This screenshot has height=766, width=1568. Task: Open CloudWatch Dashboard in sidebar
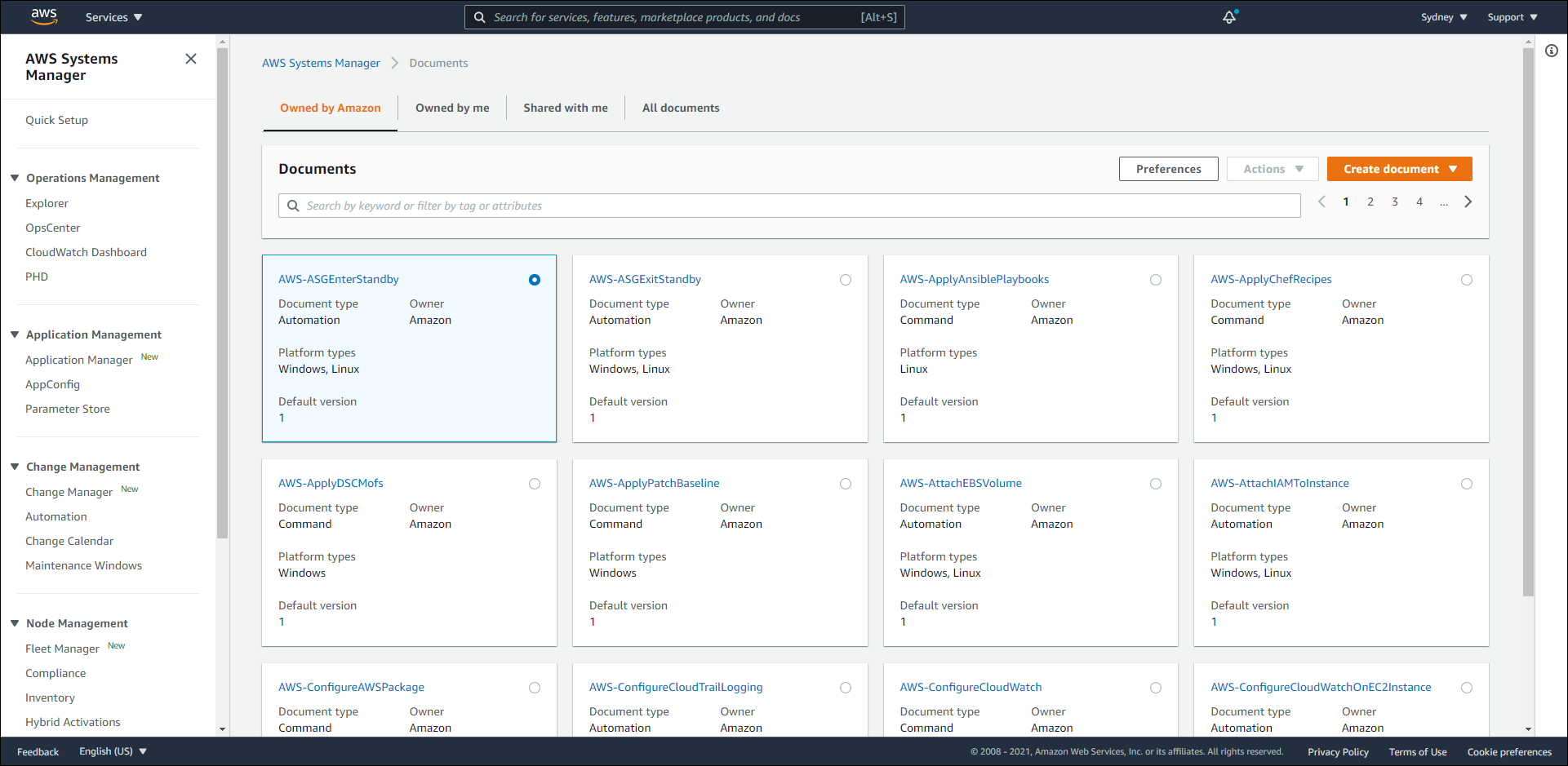point(86,252)
